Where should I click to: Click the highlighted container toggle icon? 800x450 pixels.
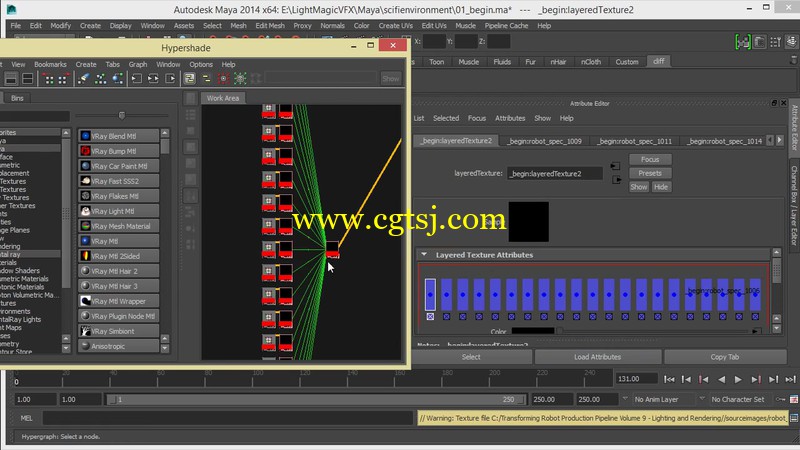(x=189, y=79)
